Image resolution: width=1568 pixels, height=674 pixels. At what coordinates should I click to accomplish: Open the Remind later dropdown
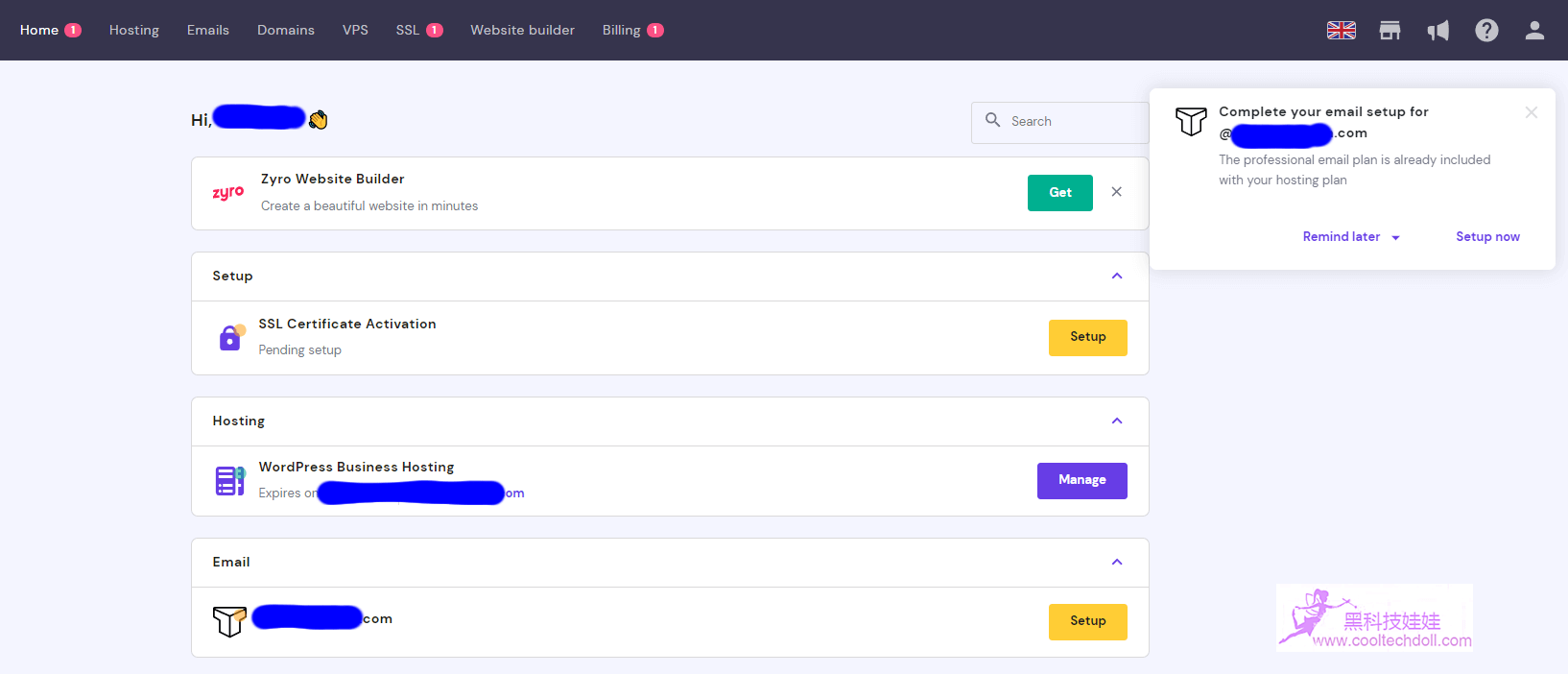pos(1351,237)
